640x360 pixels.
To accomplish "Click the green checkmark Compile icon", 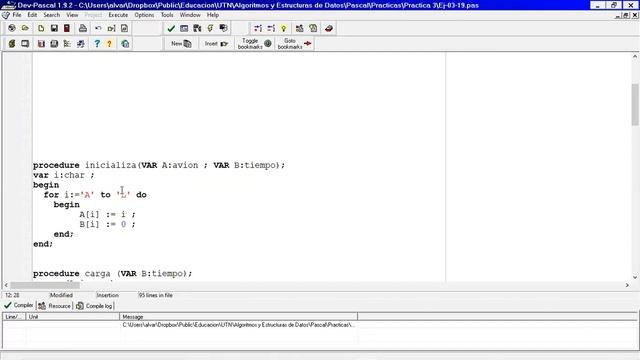I will [171, 29].
